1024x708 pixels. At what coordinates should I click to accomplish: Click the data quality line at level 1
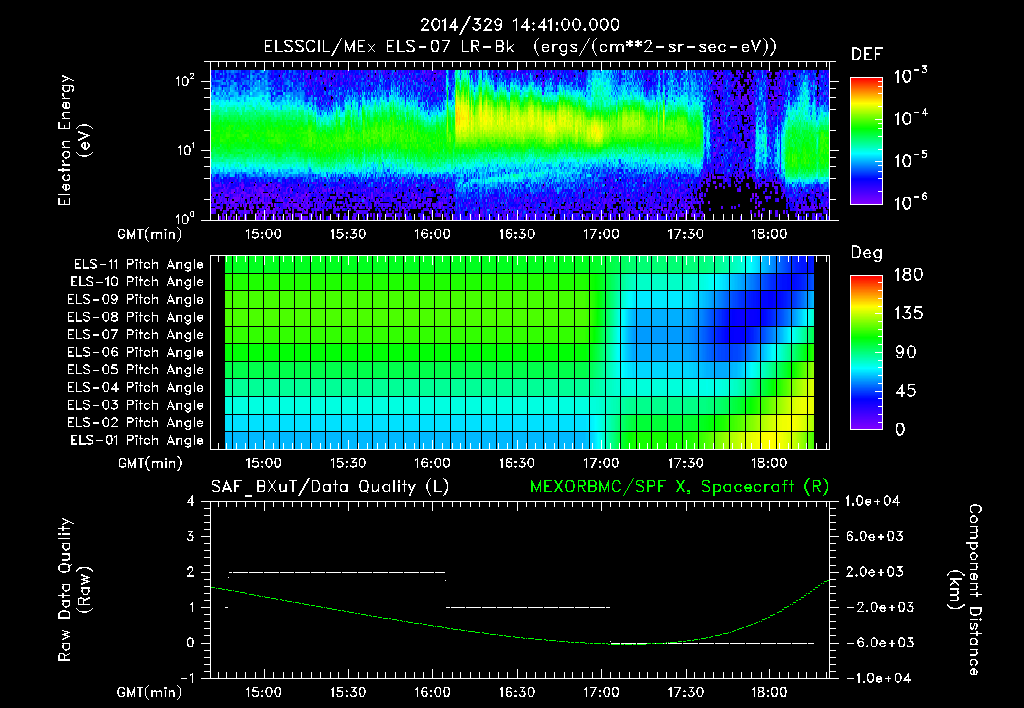coord(528,607)
